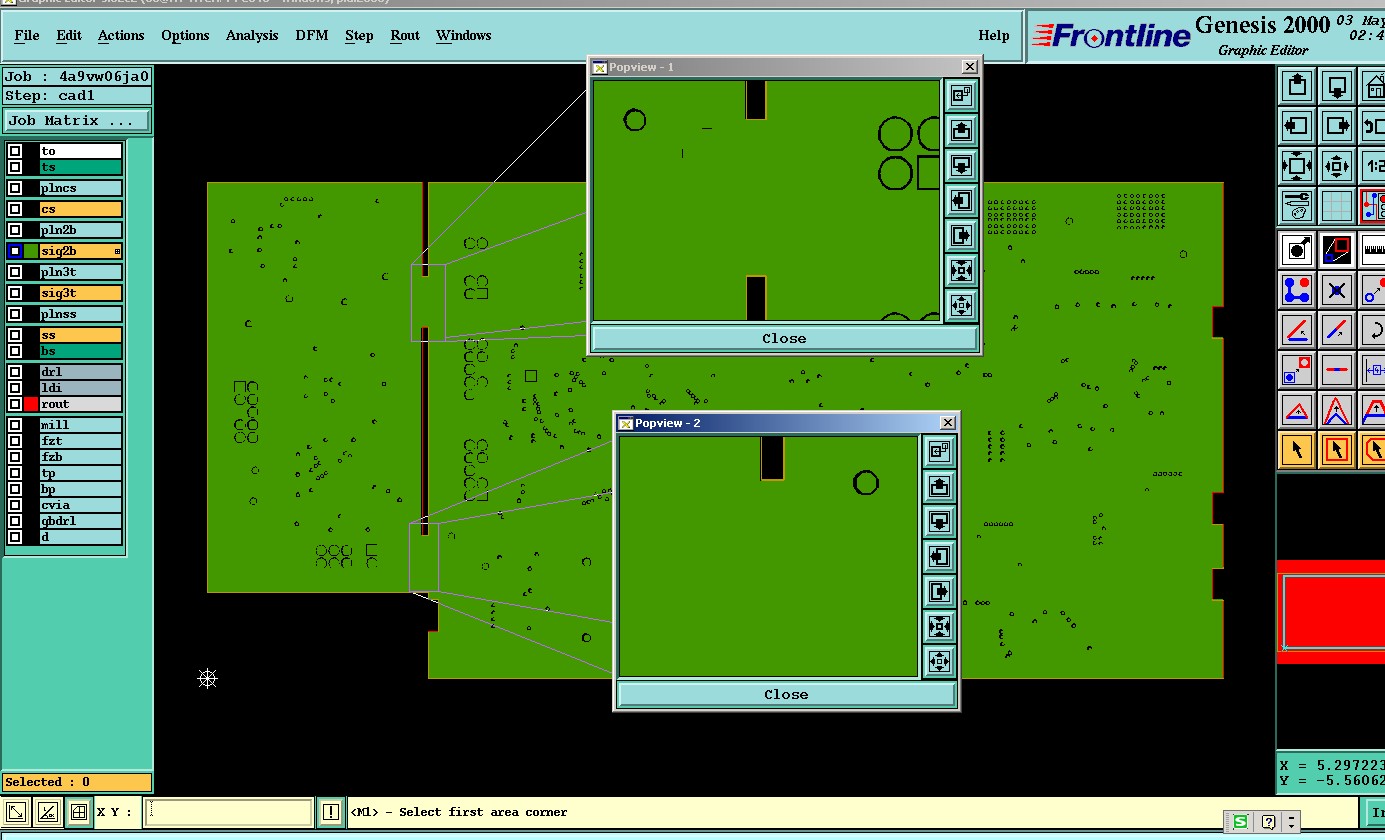Select the single red triangle tool
This screenshot has width=1385, height=840.
click(1297, 410)
